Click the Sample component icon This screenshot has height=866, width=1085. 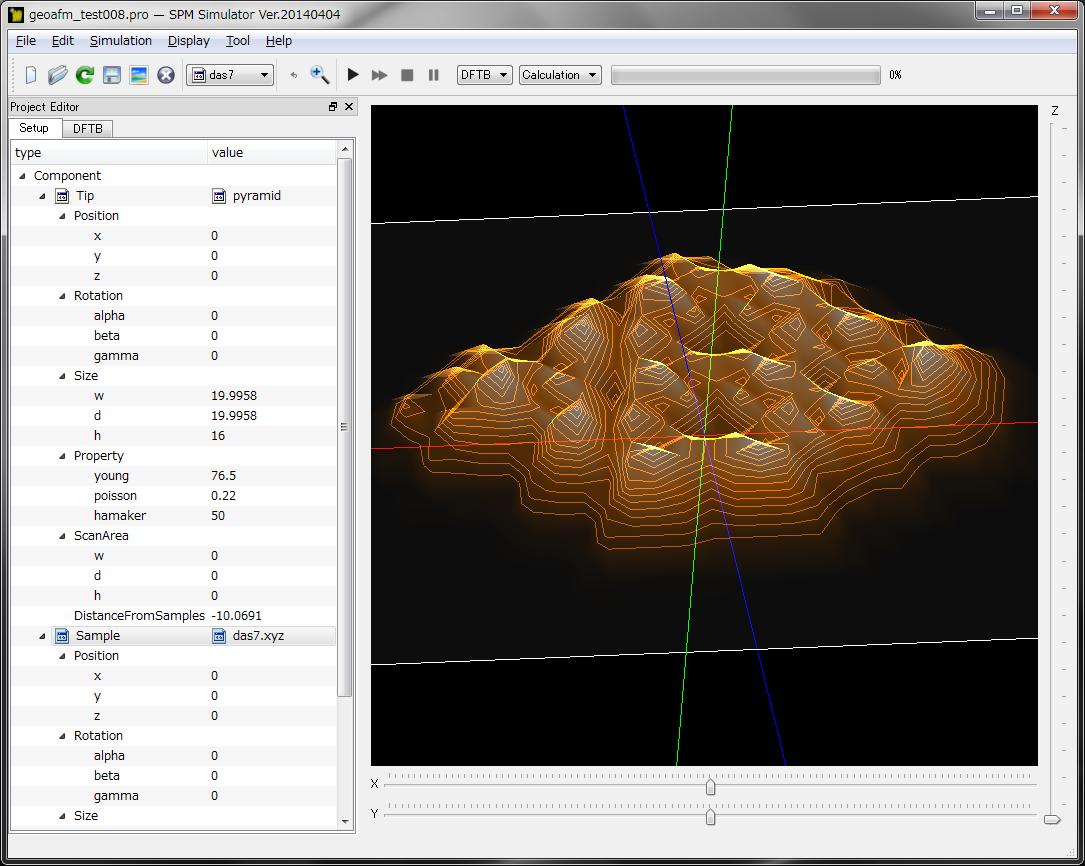point(62,636)
